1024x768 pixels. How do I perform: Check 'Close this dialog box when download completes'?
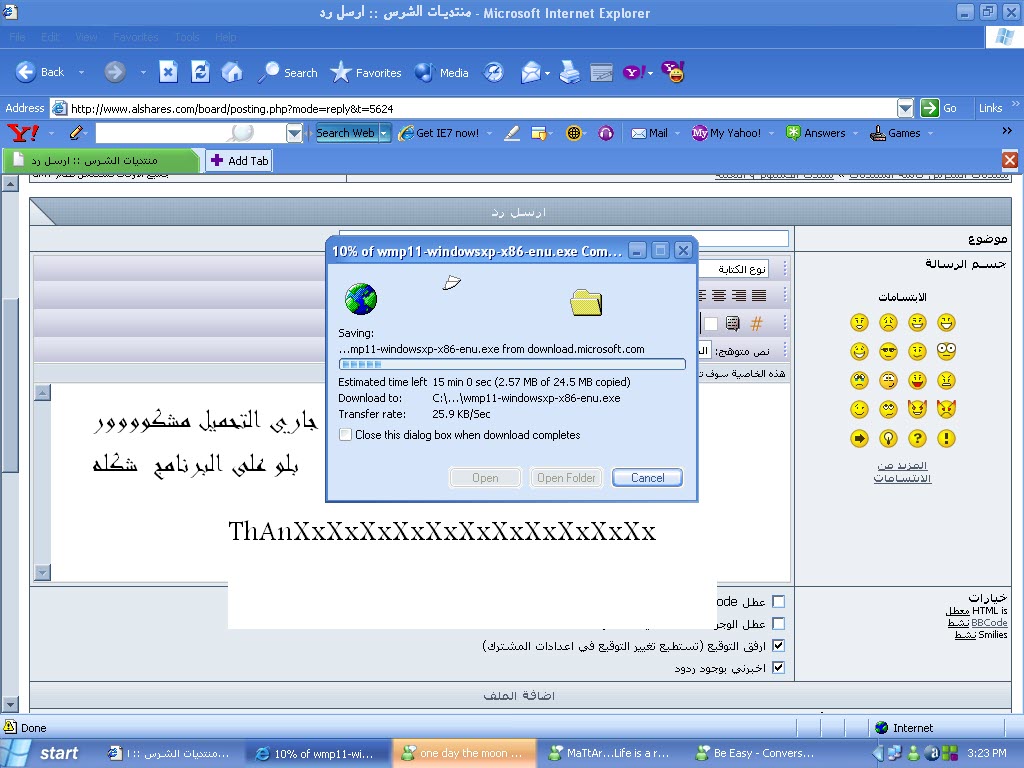coord(345,435)
